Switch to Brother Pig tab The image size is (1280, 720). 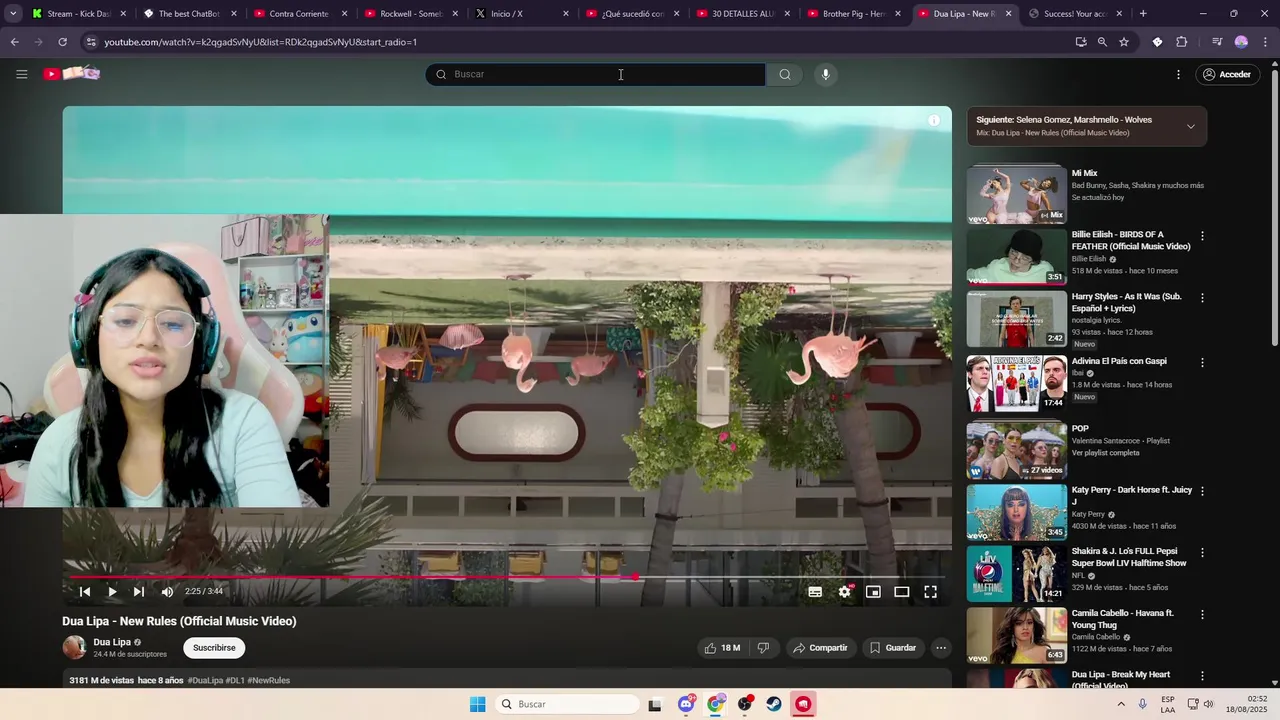852,14
